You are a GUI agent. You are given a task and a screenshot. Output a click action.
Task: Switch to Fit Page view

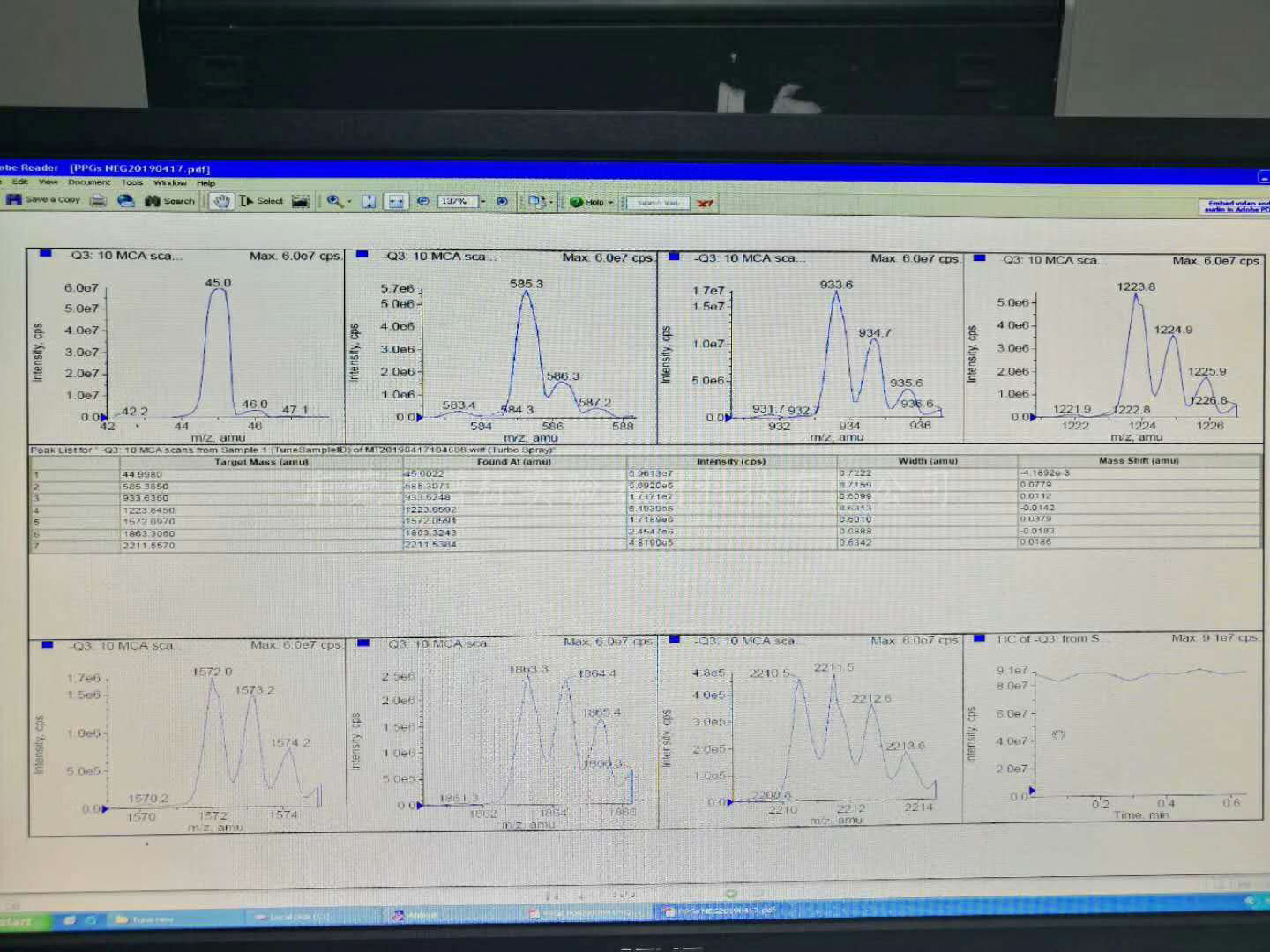pos(370,202)
